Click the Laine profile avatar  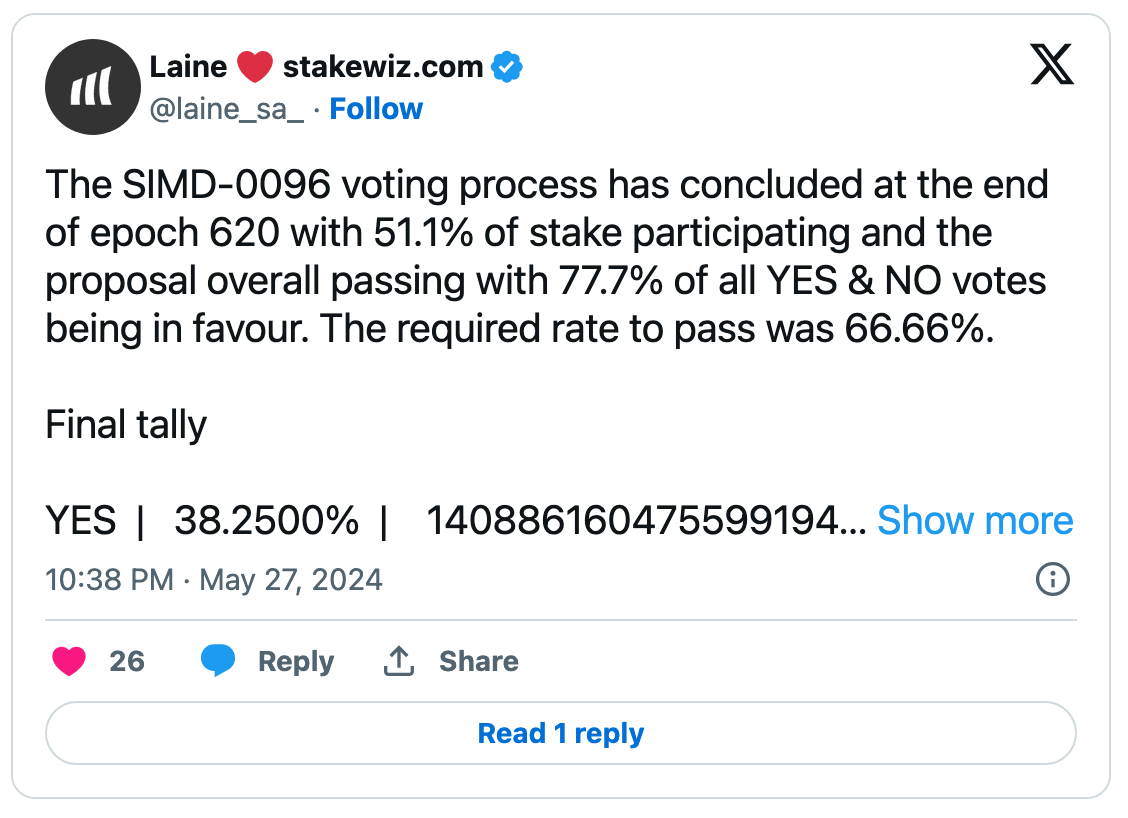91,87
